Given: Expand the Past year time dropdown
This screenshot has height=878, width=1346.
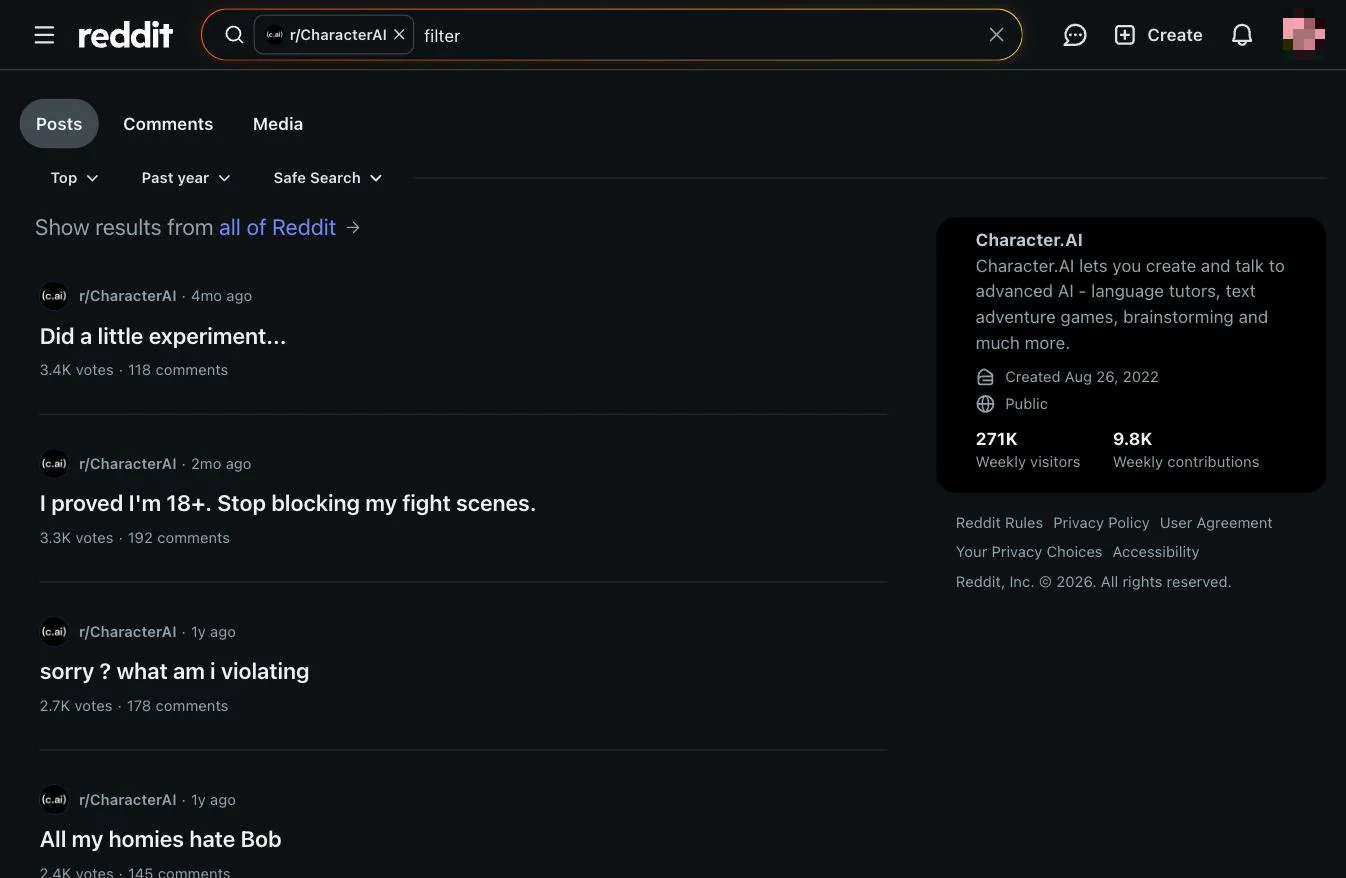Looking at the screenshot, I should [186, 178].
